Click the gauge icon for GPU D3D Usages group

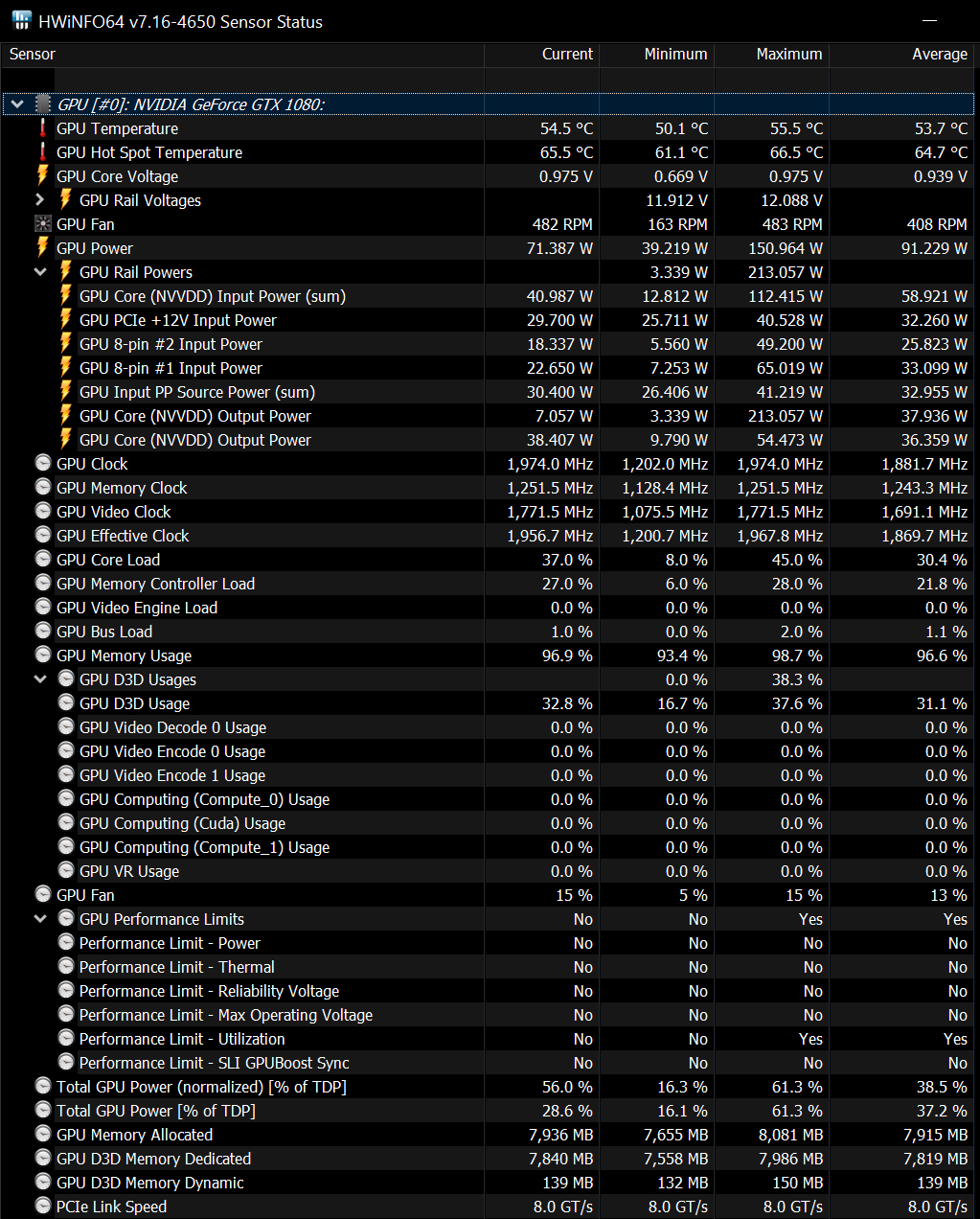(x=66, y=678)
